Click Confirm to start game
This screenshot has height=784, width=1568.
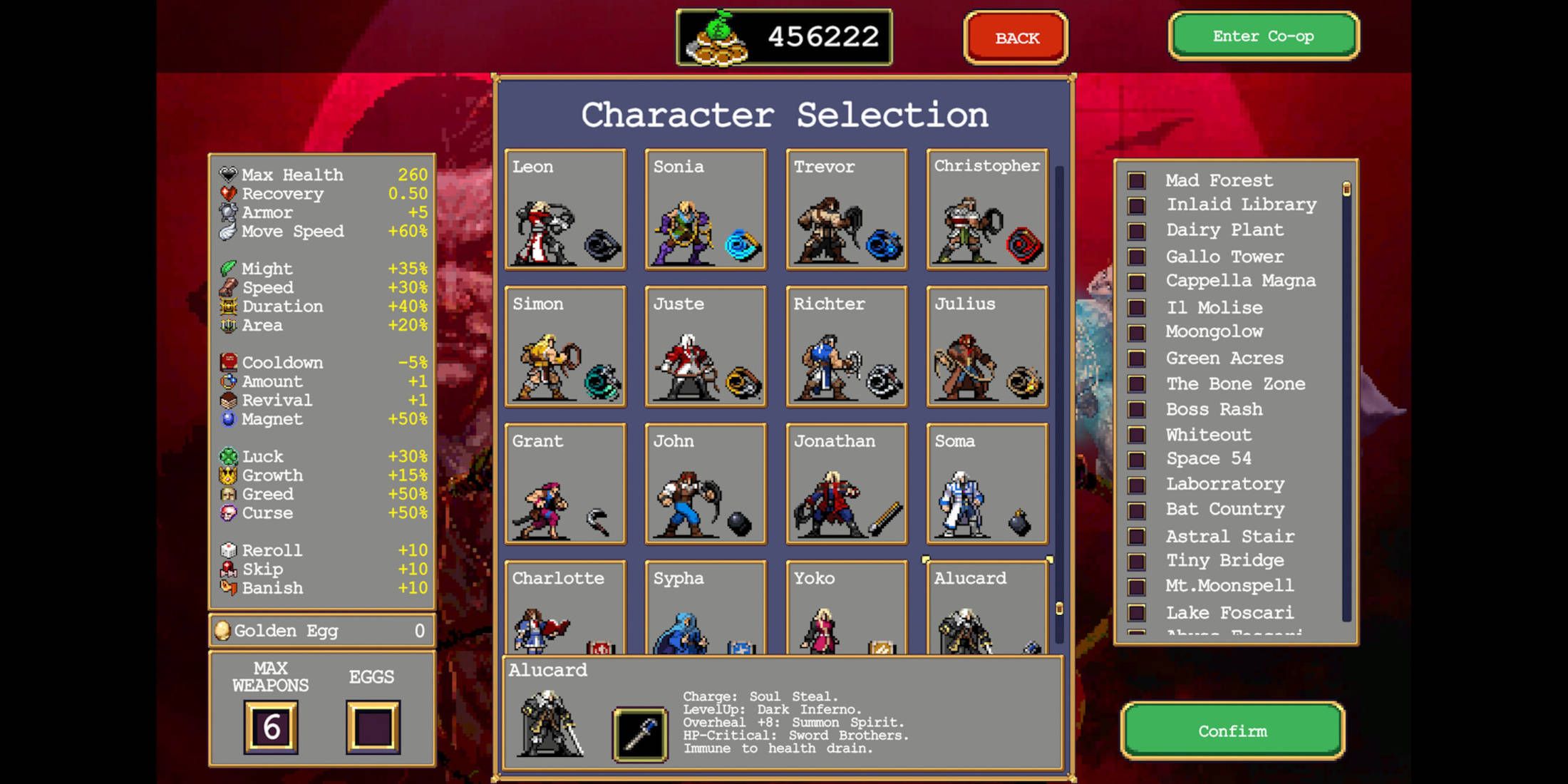(x=1232, y=730)
